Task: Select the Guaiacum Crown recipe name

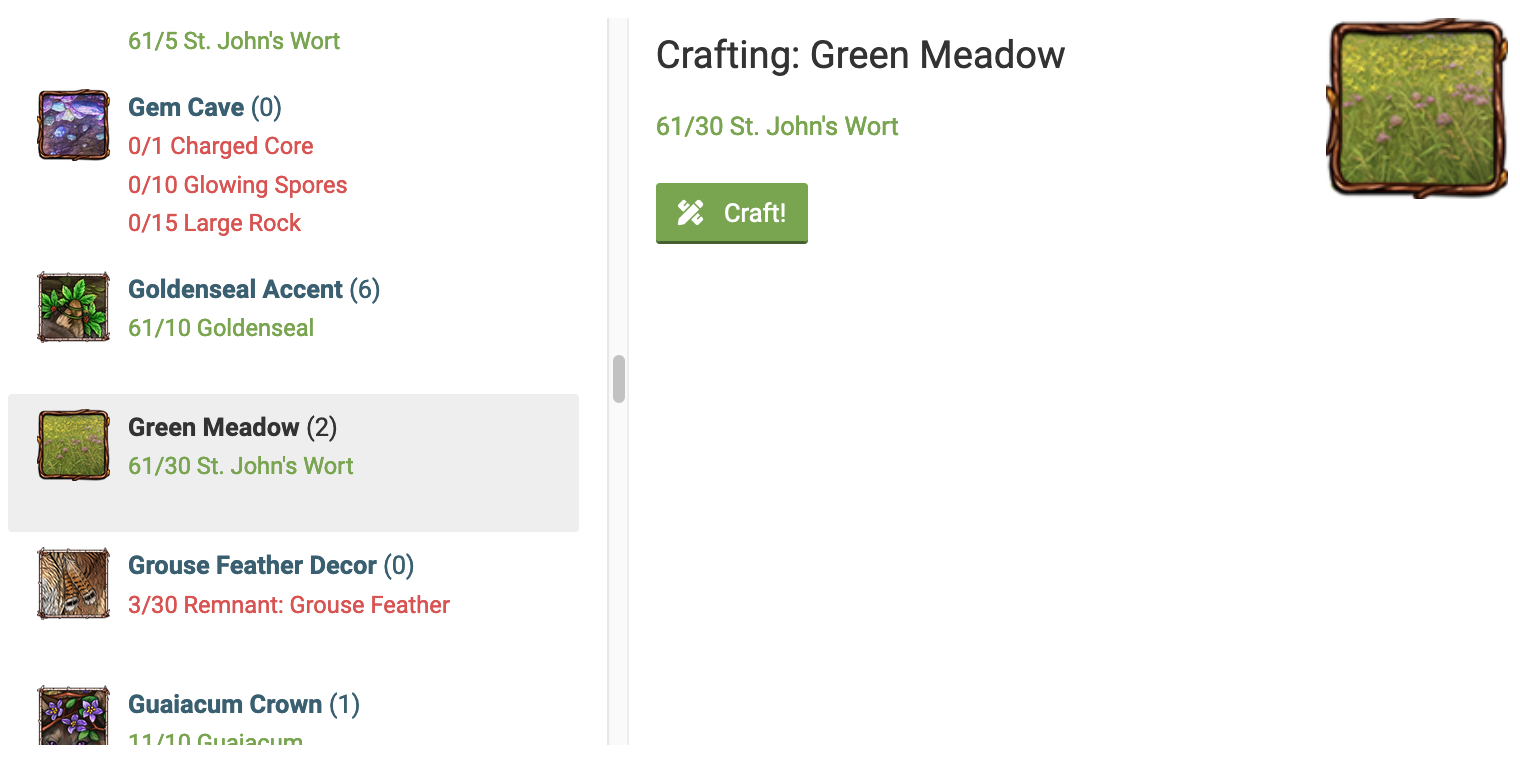Action: (225, 704)
